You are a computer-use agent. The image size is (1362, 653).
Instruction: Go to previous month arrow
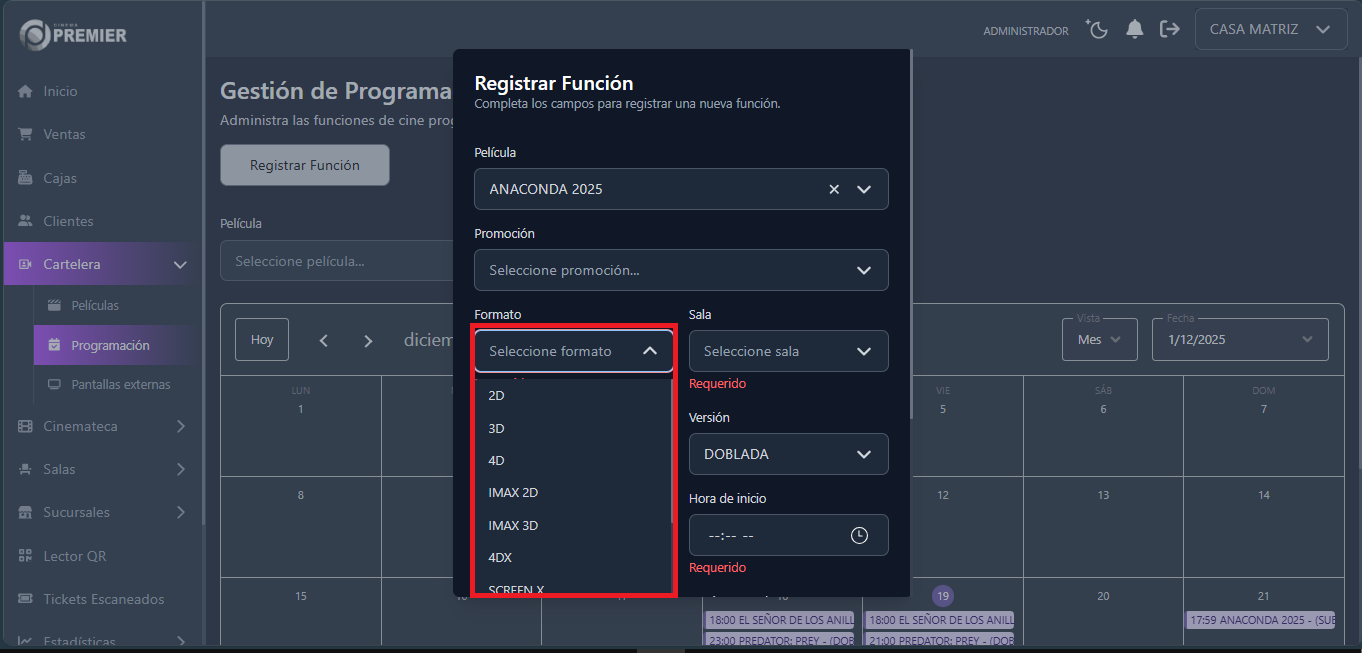(x=323, y=340)
